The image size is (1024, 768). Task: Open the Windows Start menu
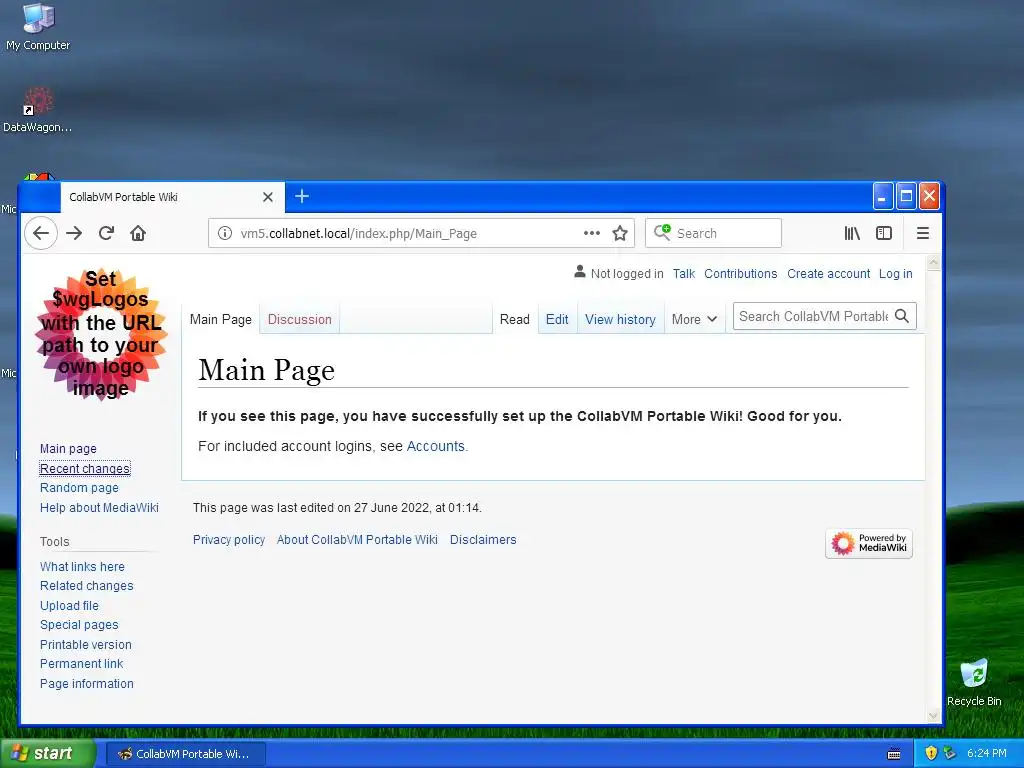pyautogui.click(x=47, y=754)
